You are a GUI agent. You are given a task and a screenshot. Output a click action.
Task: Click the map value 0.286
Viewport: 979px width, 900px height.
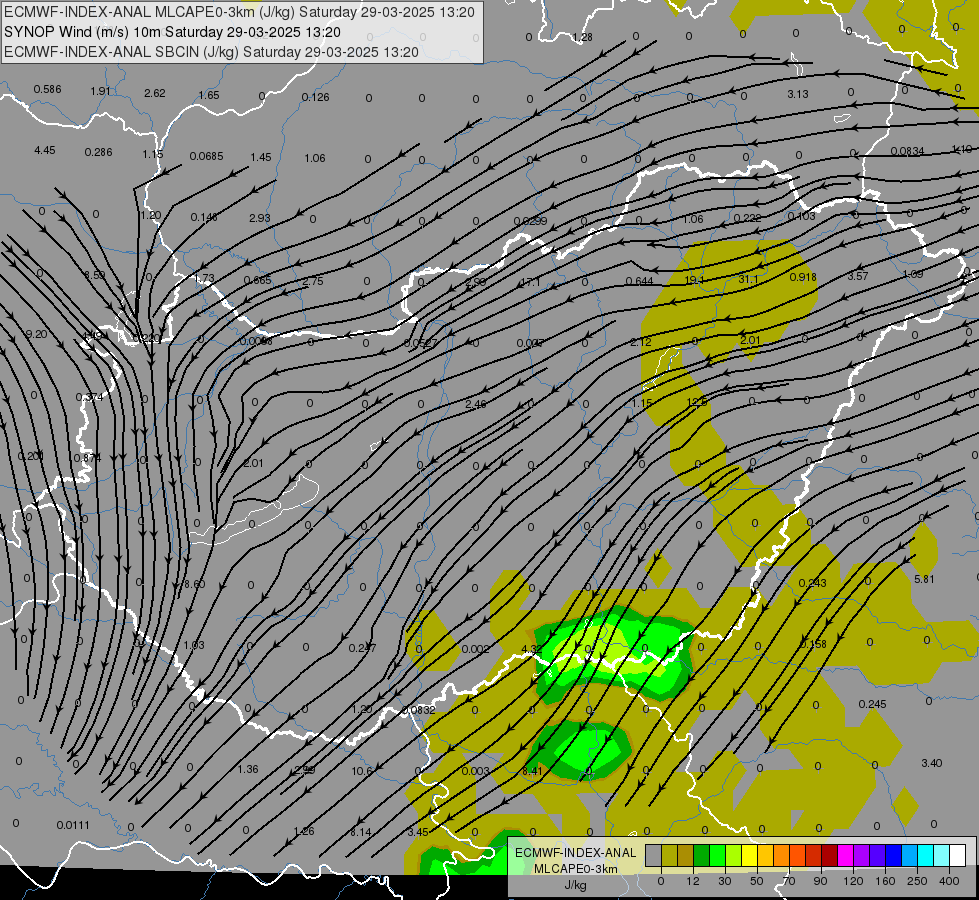pyautogui.click(x=99, y=152)
